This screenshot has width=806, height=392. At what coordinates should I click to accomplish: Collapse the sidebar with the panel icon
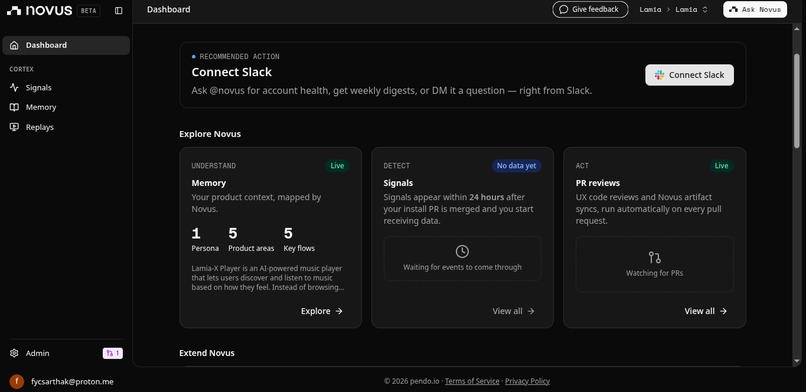119,10
